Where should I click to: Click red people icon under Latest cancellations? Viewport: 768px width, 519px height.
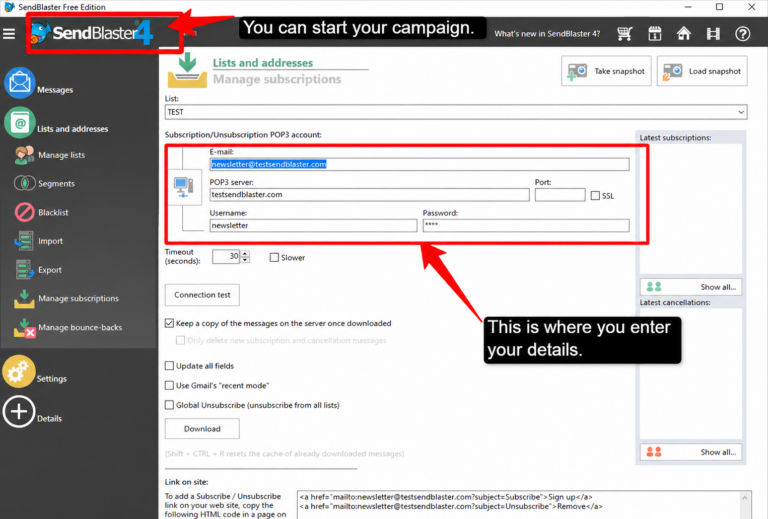tap(654, 452)
